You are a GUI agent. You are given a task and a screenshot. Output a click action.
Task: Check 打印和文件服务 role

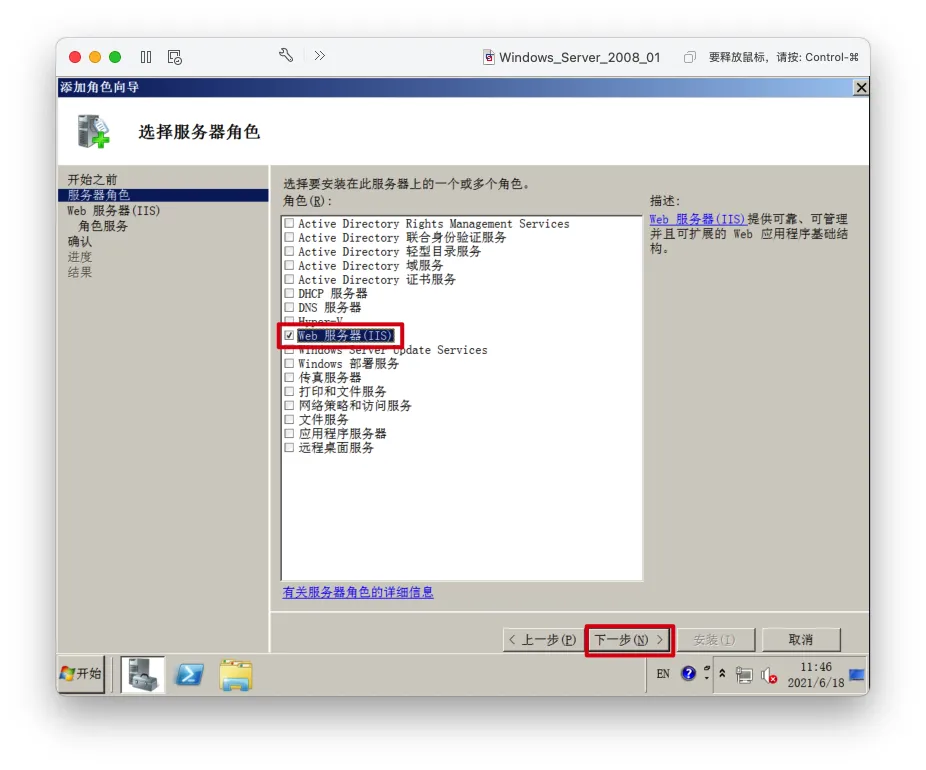pos(289,391)
